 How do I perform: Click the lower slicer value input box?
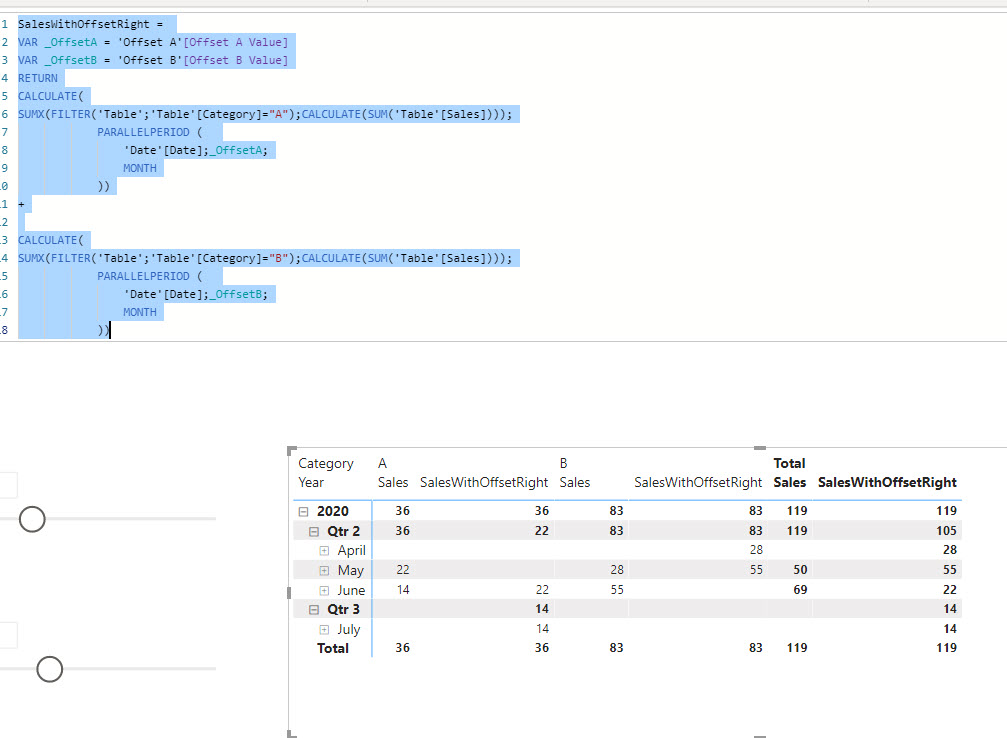click(x=8, y=635)
